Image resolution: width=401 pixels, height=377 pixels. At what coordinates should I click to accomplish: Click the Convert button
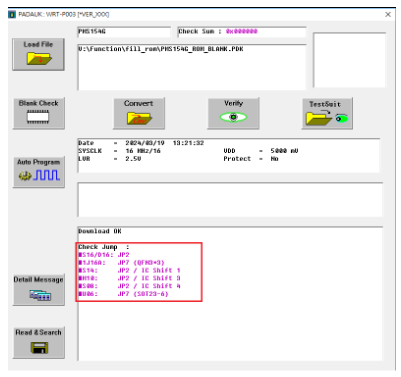139,113
